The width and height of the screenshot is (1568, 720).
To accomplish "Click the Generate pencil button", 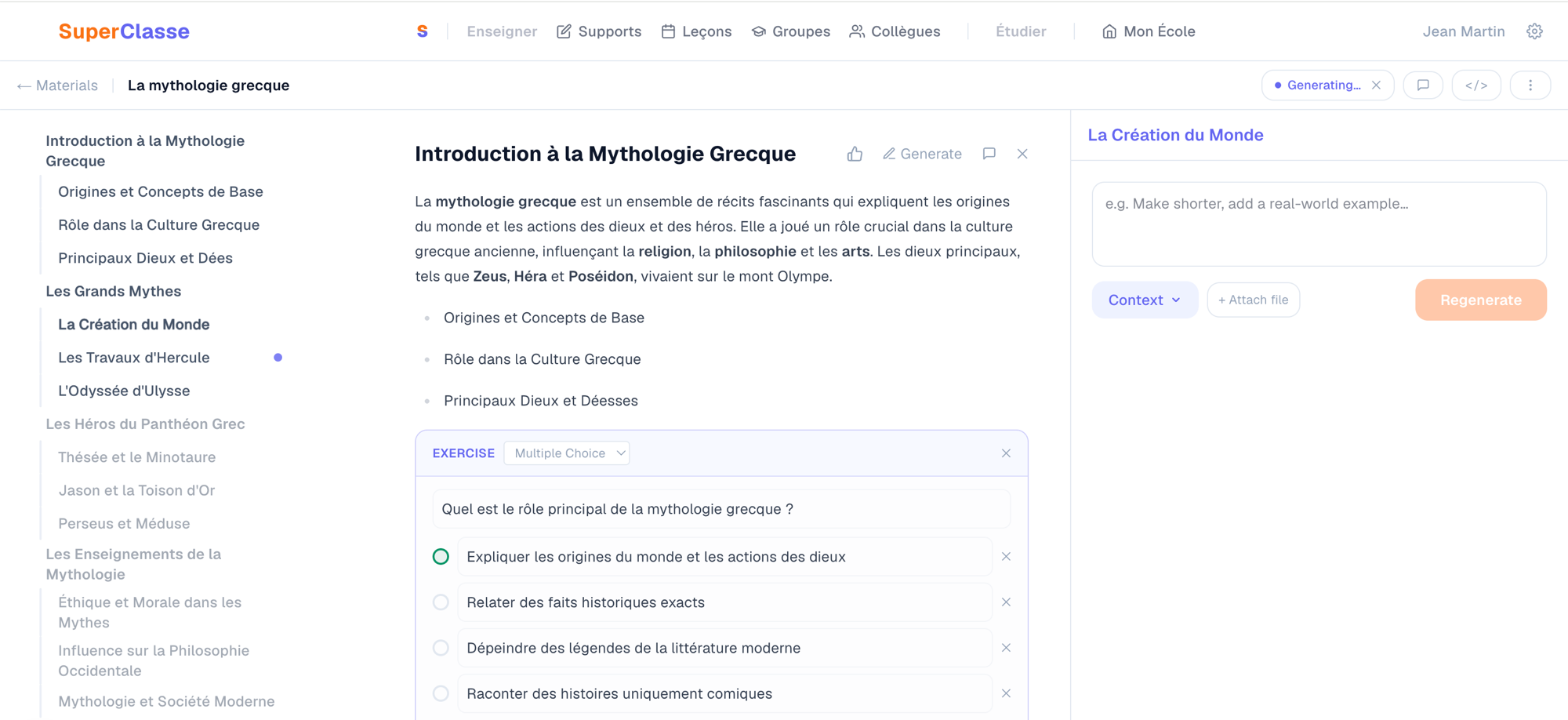I will 922,154.
